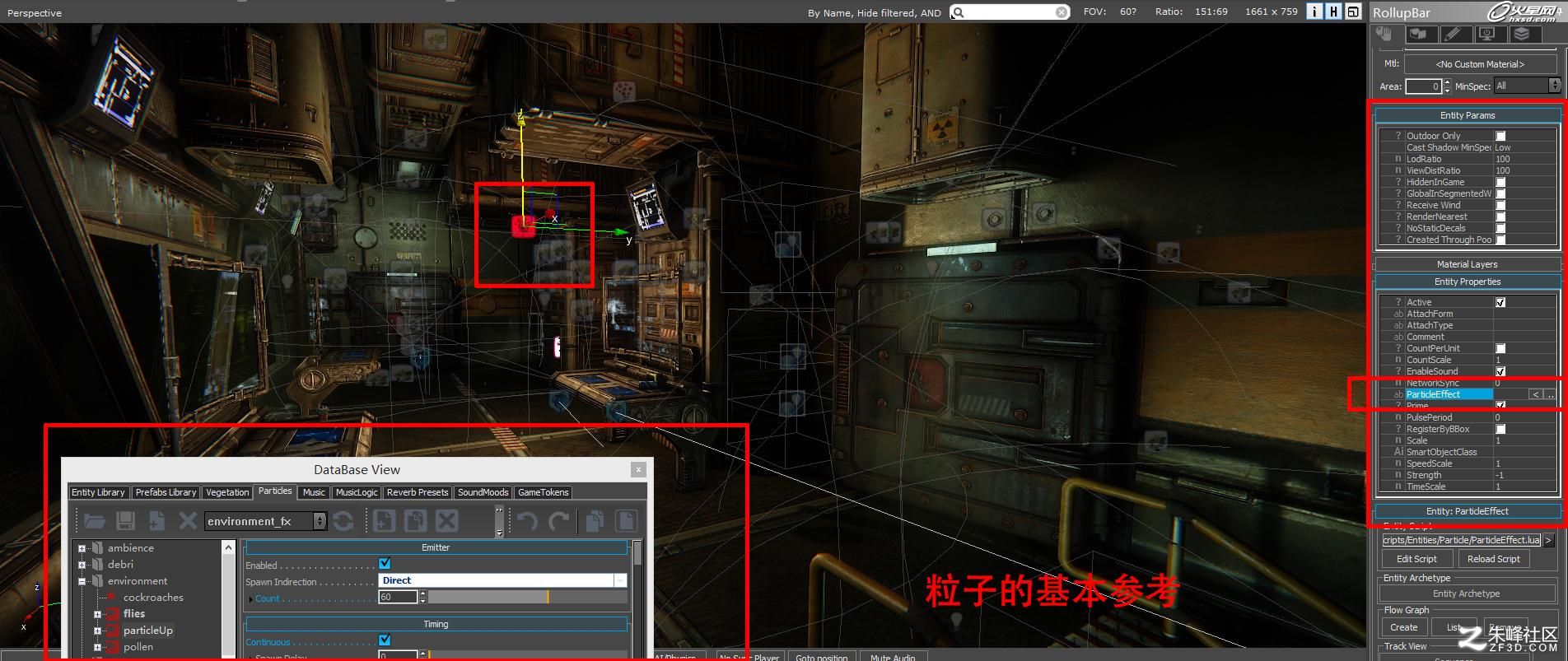The image size is (1568, 661).
Task: Click the add new item icon
Action: pyautogui.click(x=385, y=520)
